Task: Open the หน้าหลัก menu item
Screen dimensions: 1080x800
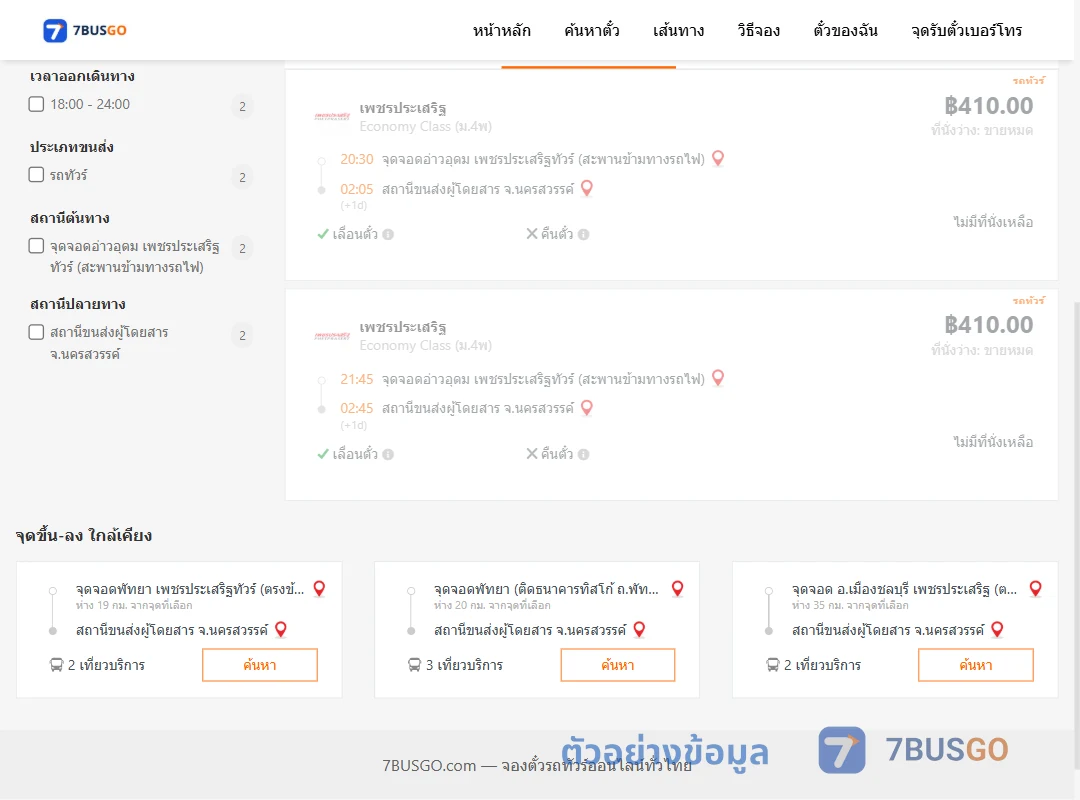Action: (x=501, y=30)
